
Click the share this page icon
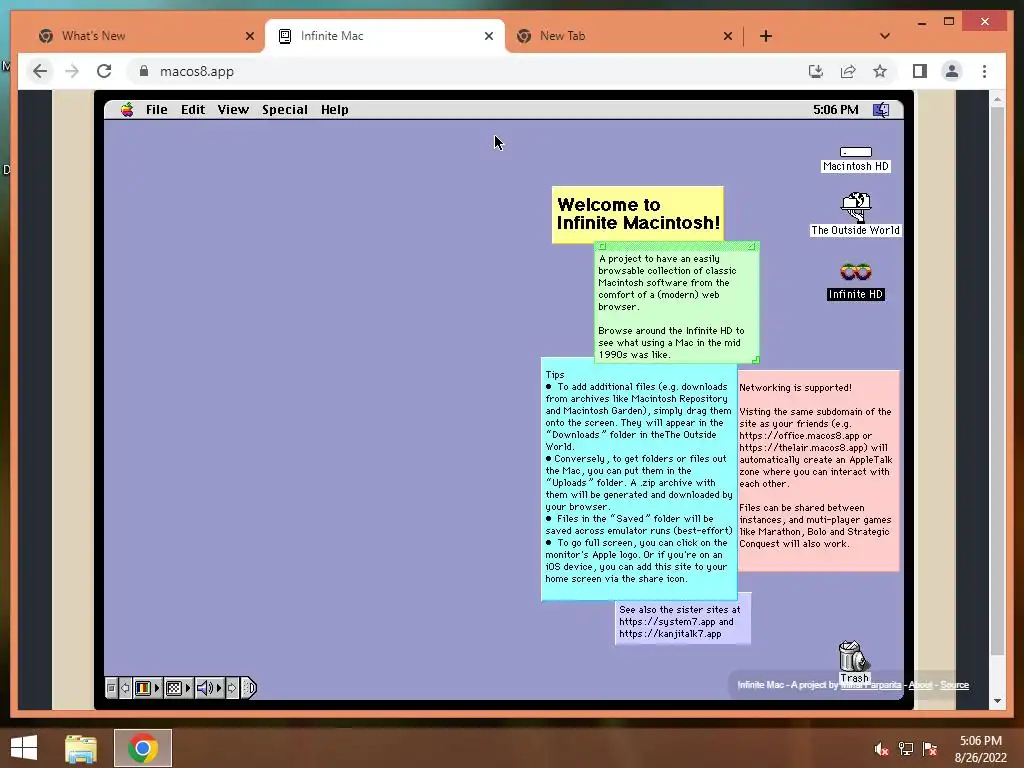click(x=848, y=71)
